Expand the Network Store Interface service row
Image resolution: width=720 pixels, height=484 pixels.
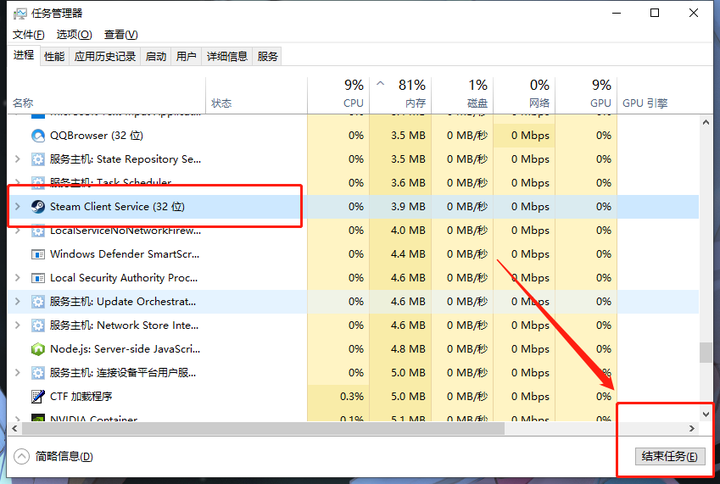(x=17, y=326)
